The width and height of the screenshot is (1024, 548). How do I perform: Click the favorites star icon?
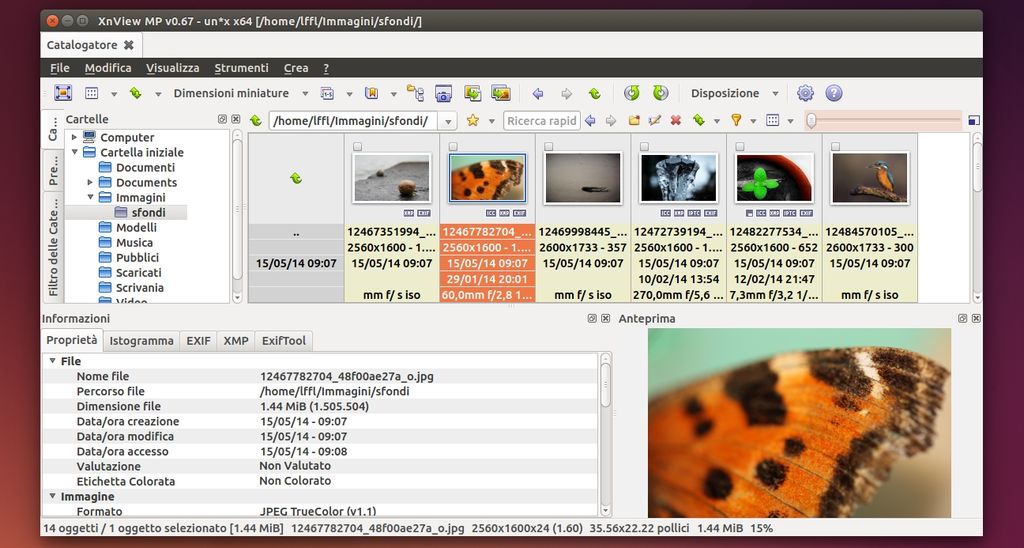click(473, 120)
